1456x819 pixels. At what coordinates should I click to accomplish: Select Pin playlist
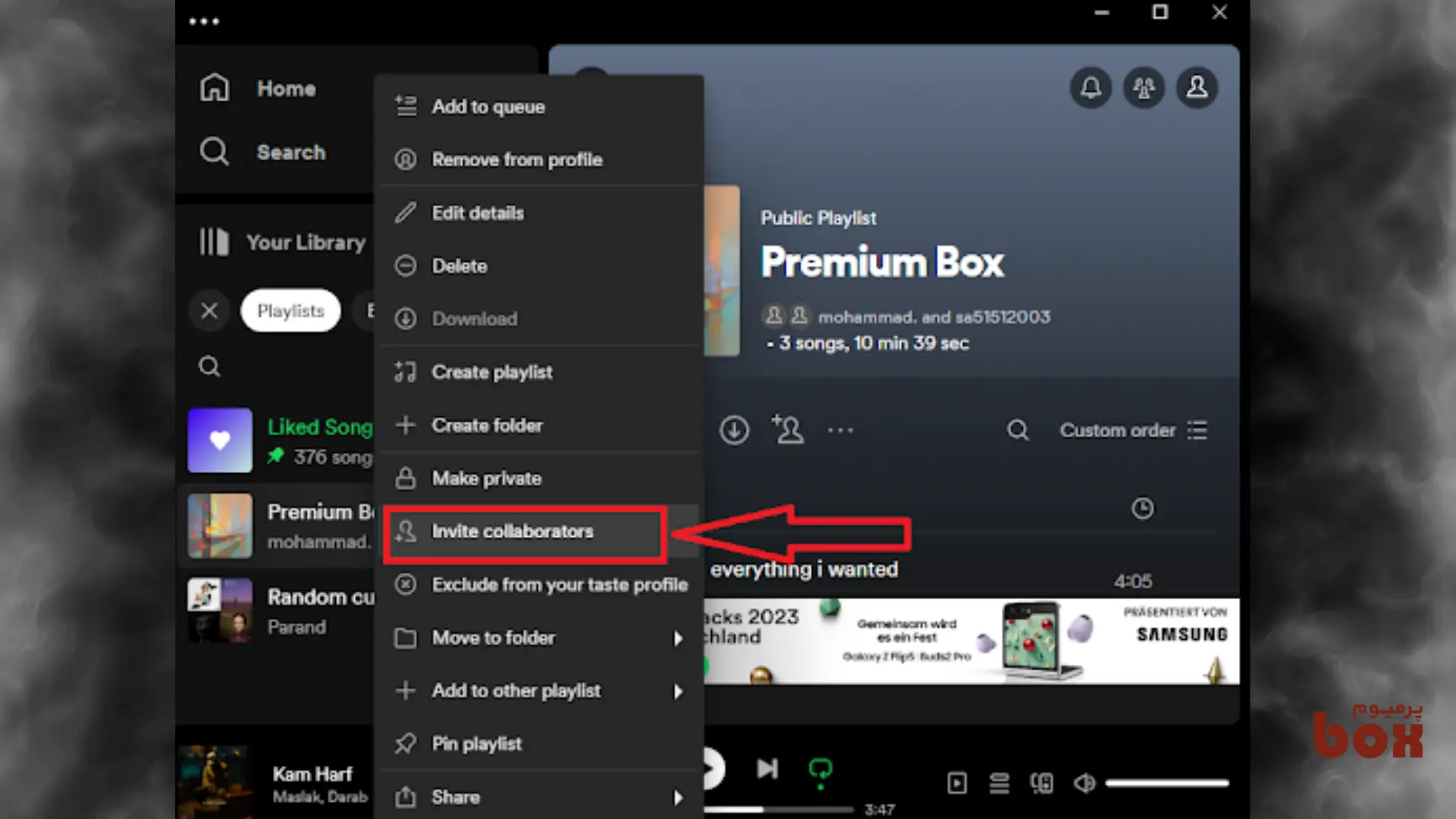[x=540, y=744]
